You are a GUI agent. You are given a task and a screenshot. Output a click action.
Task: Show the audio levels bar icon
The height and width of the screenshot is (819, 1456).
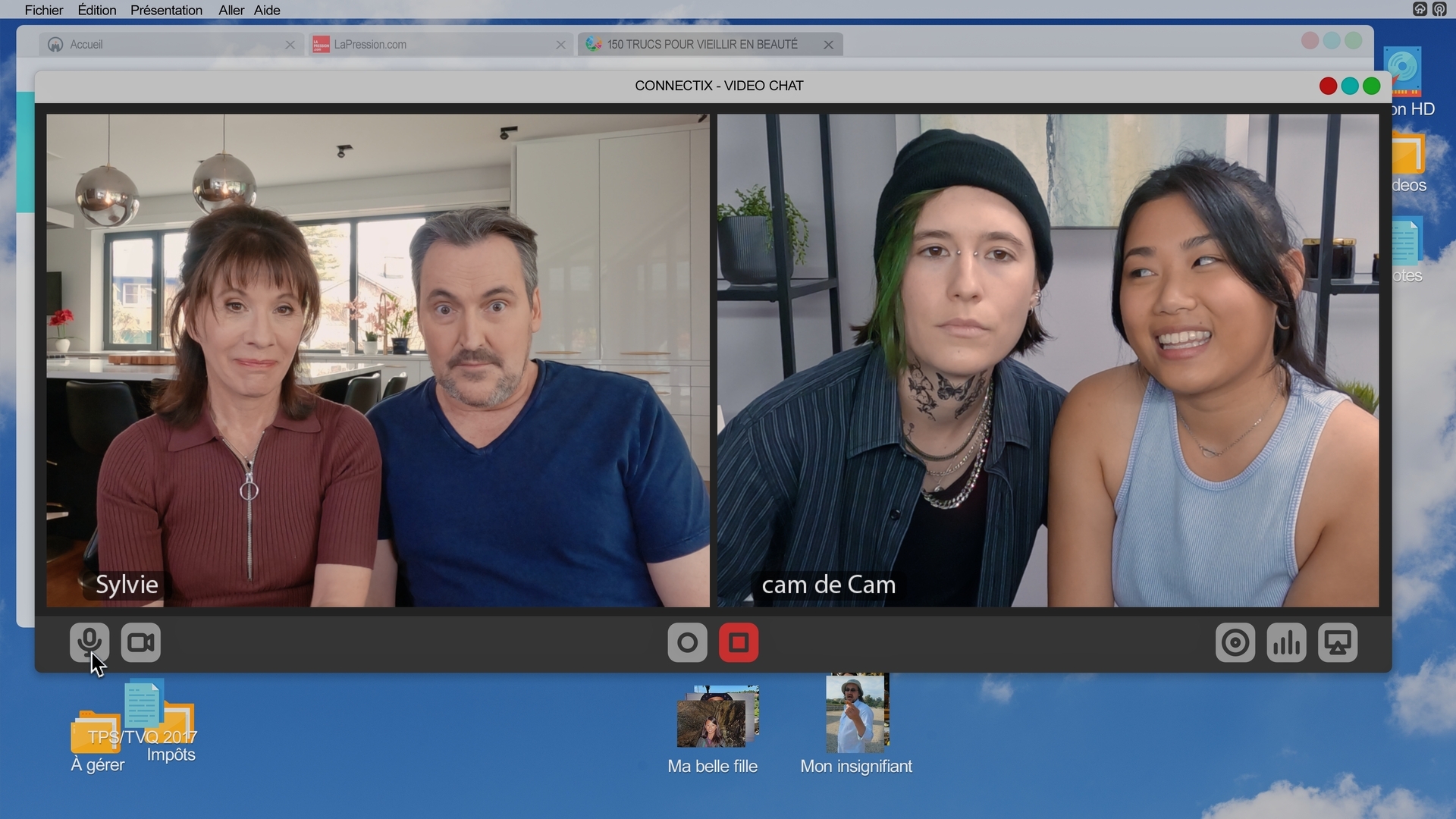(1286, 642)
